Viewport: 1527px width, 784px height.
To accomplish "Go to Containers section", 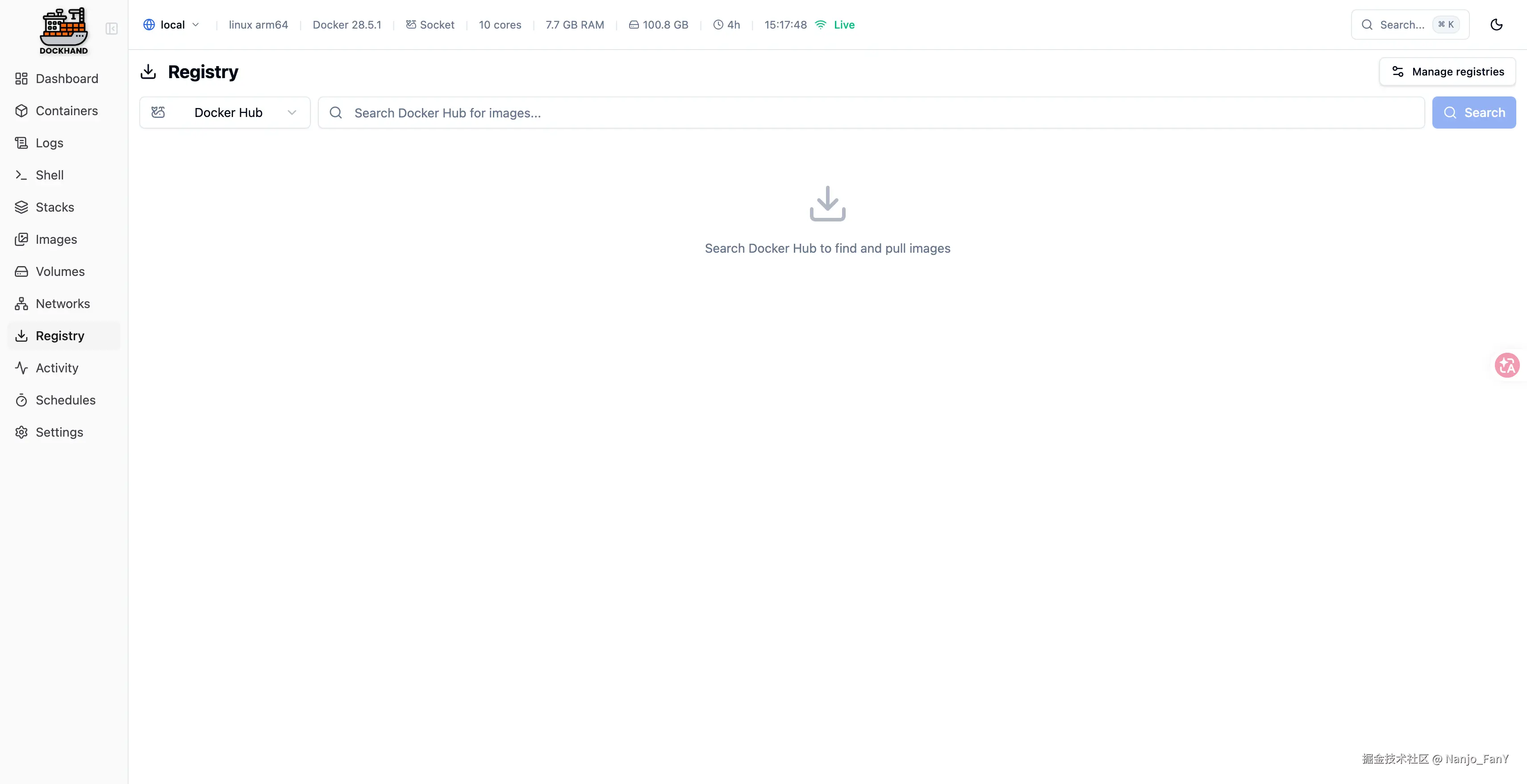I will coord(67,111).
